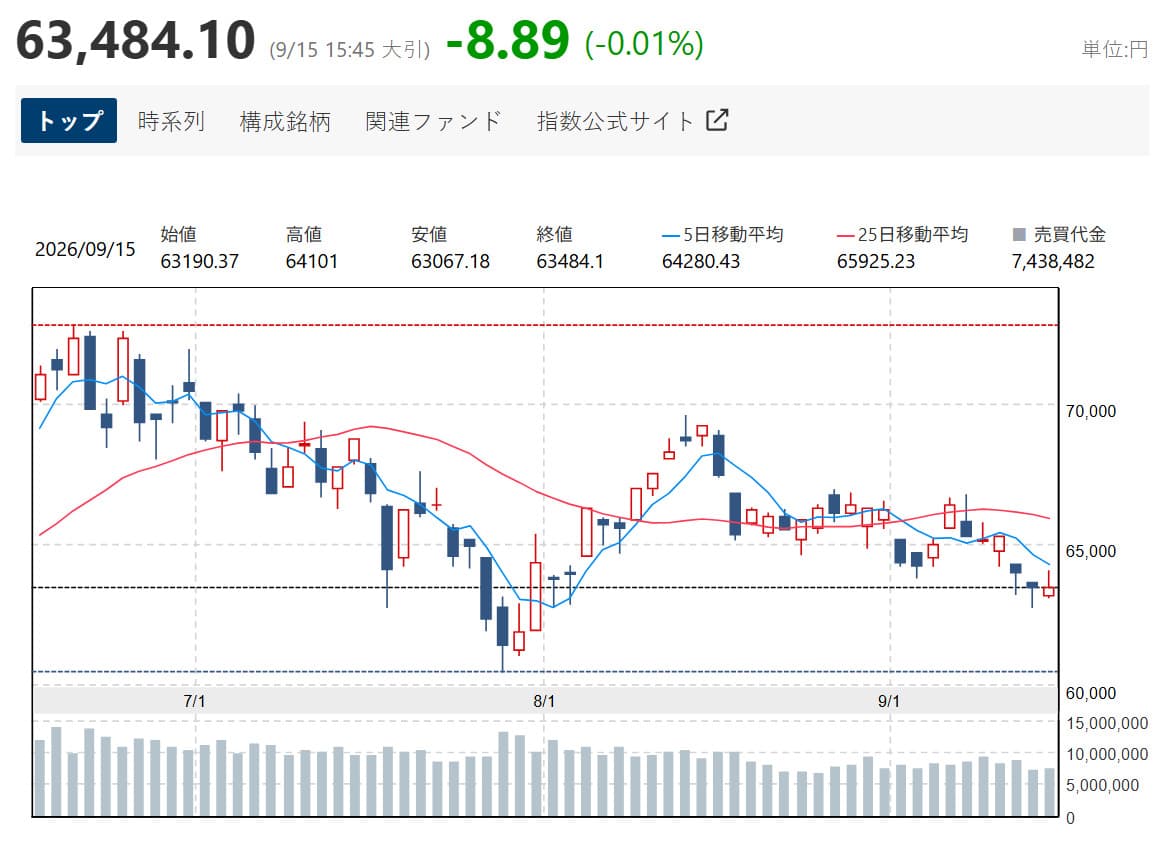This screenshot has height=843, width=1173.
Task: Click the trading value 7,438,482
Action: [1053, 261]
